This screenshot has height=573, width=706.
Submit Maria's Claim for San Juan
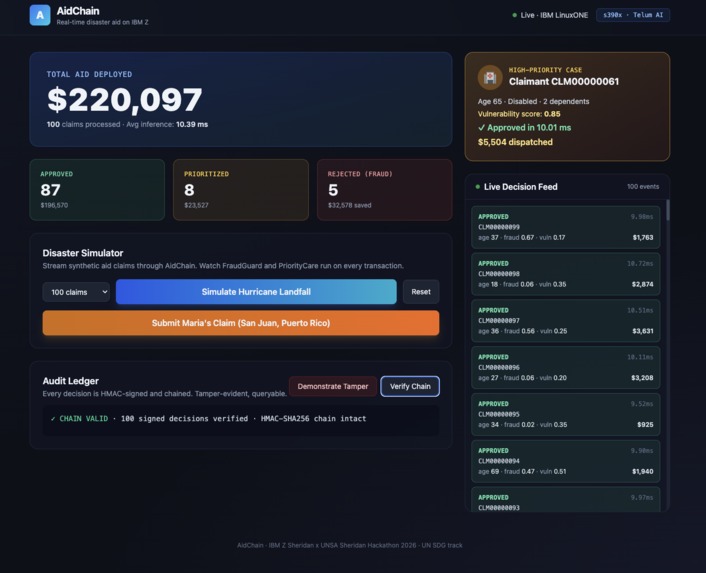(241, 323)
